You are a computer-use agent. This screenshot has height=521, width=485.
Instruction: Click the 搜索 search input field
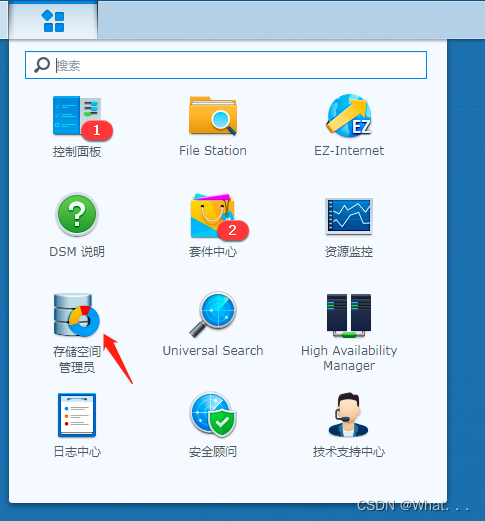click(x=226, y=65)
